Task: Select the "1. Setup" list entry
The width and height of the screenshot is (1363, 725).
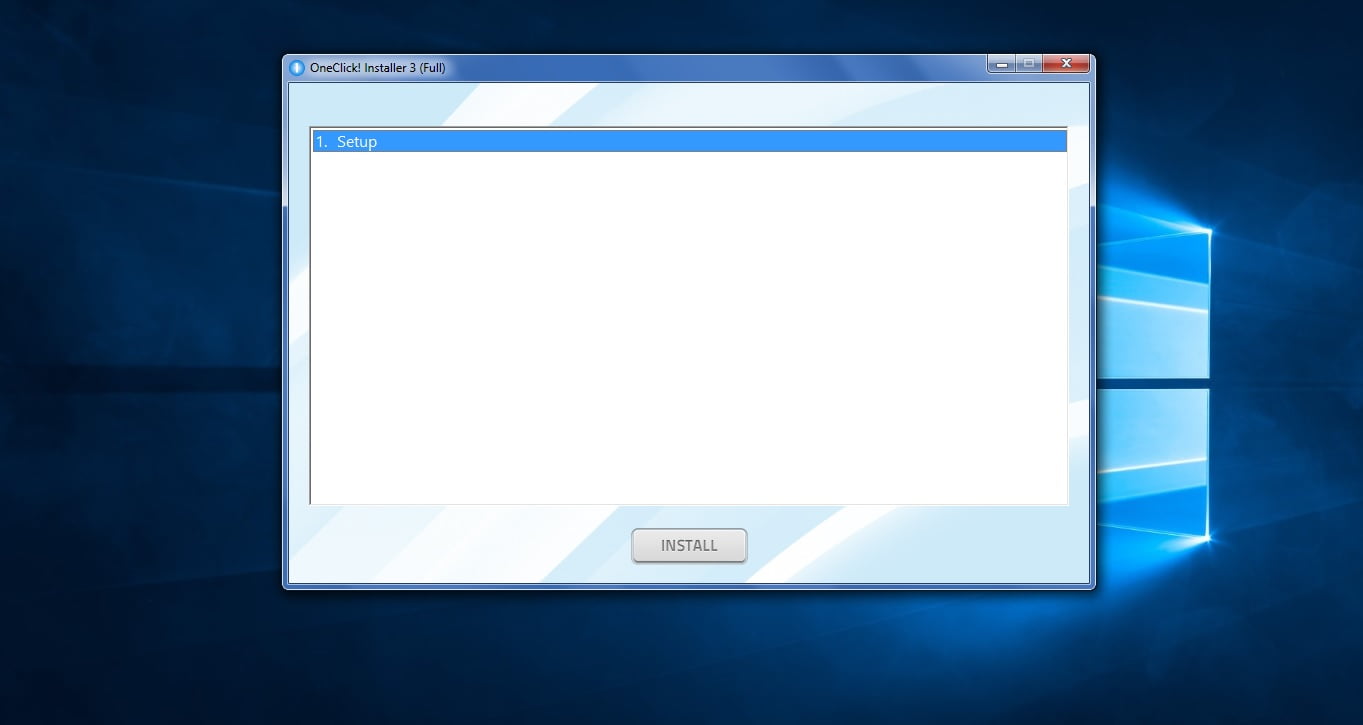Action: coord(688,142)
